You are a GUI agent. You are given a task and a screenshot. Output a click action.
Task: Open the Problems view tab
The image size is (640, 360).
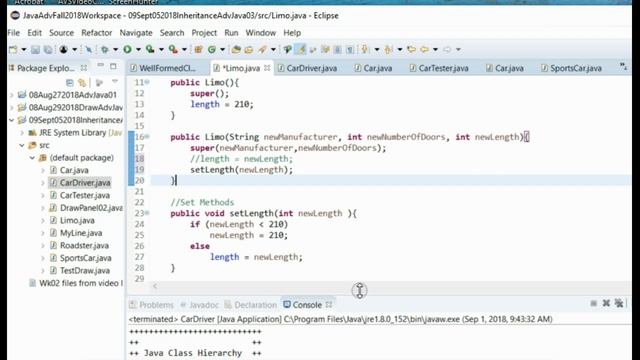[151, 305]
